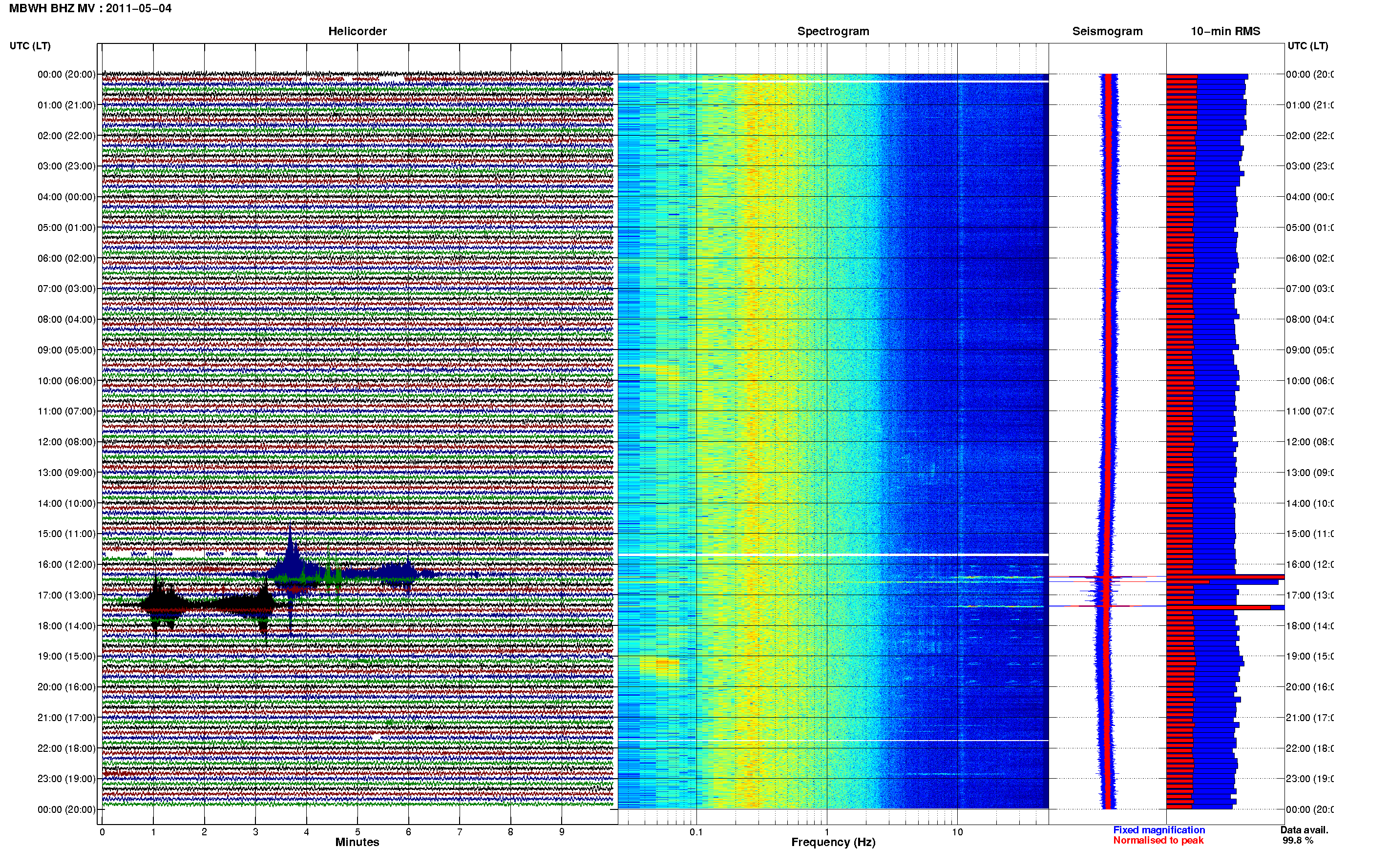Click the '16:00 (12:00)' left time label

[66, 565]
